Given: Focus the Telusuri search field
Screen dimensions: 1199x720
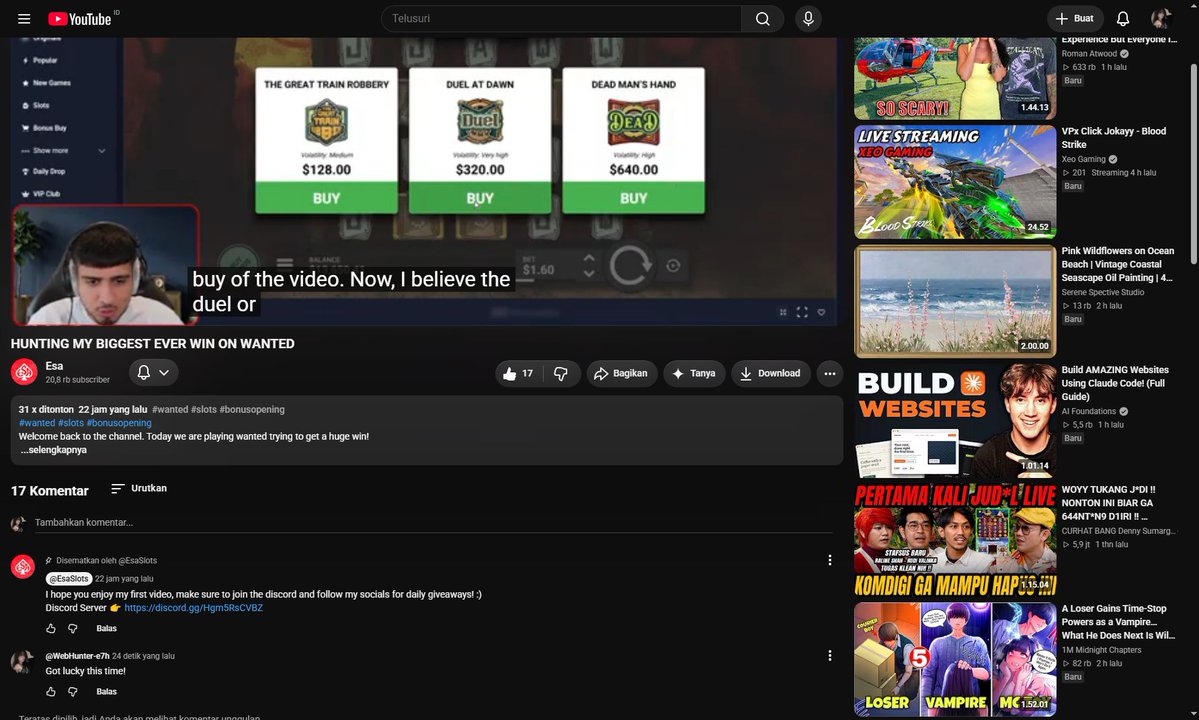Looking at the screenshot, I should [561, 18].
